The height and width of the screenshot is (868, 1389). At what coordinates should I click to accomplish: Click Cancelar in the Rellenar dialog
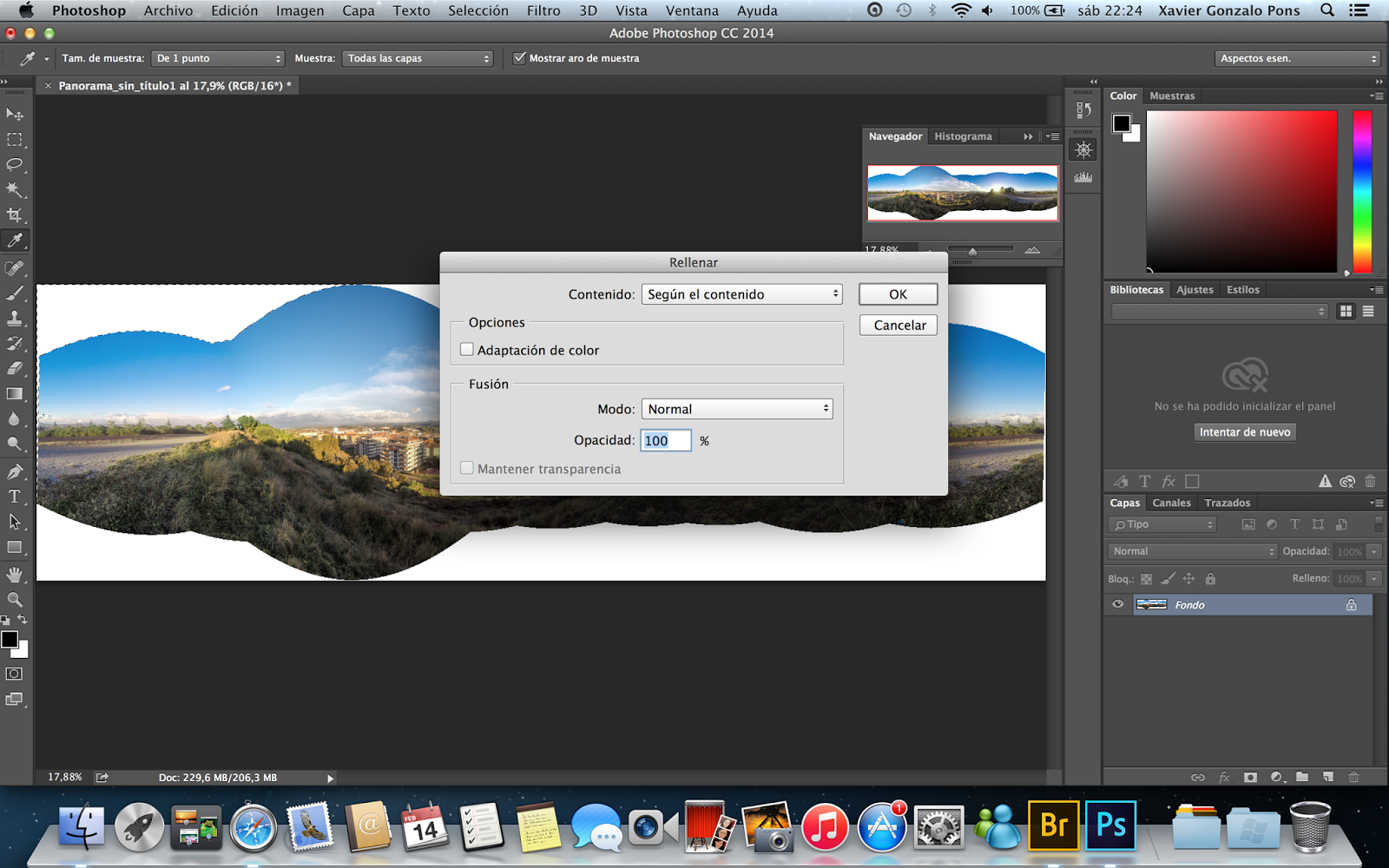(899, 325)
